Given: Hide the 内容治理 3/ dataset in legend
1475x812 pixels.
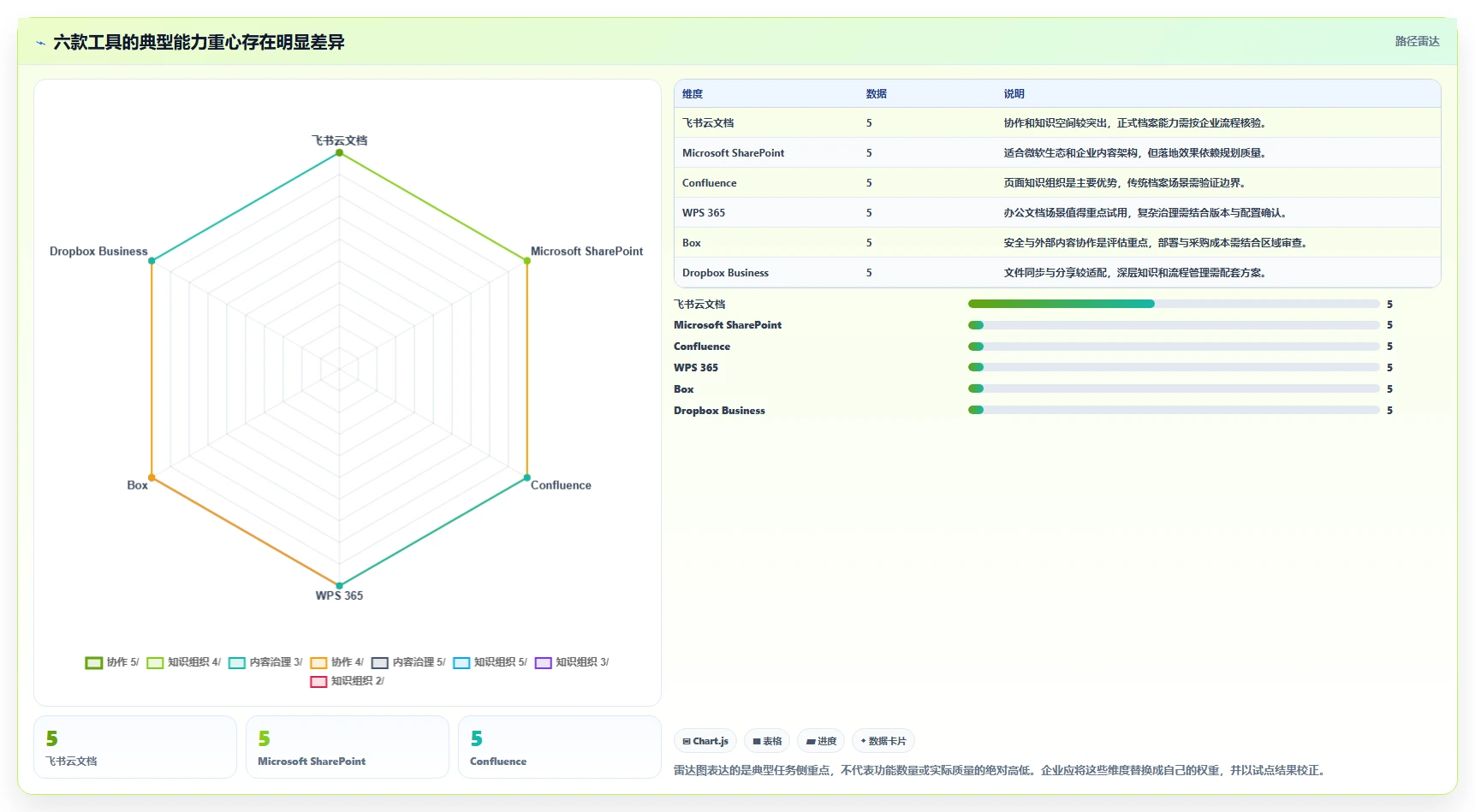Looking at the screenshot, I should pos(265,662).
